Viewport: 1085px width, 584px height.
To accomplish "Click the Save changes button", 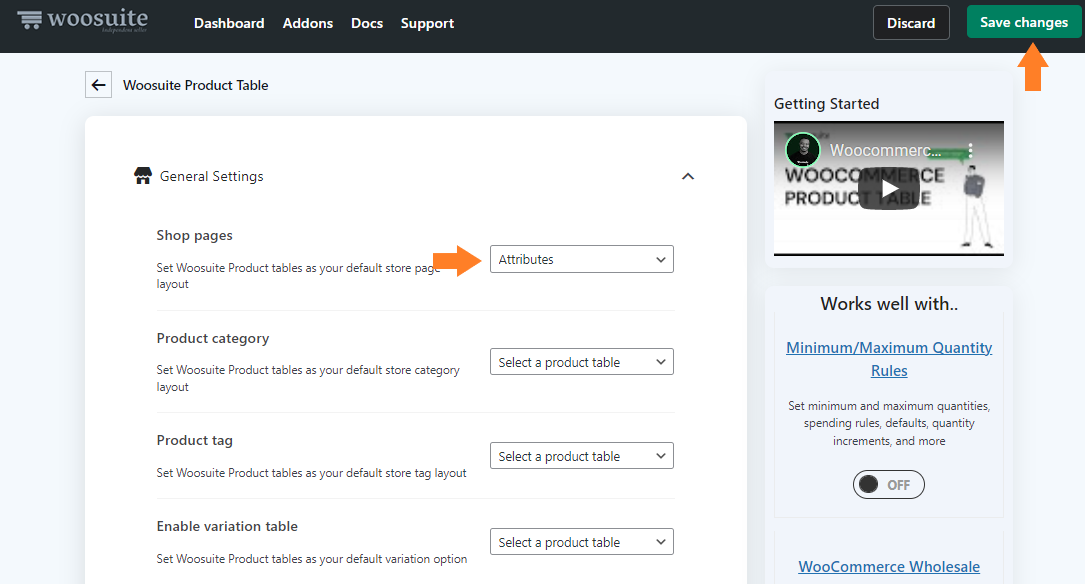I will (x=1023, y=22).
